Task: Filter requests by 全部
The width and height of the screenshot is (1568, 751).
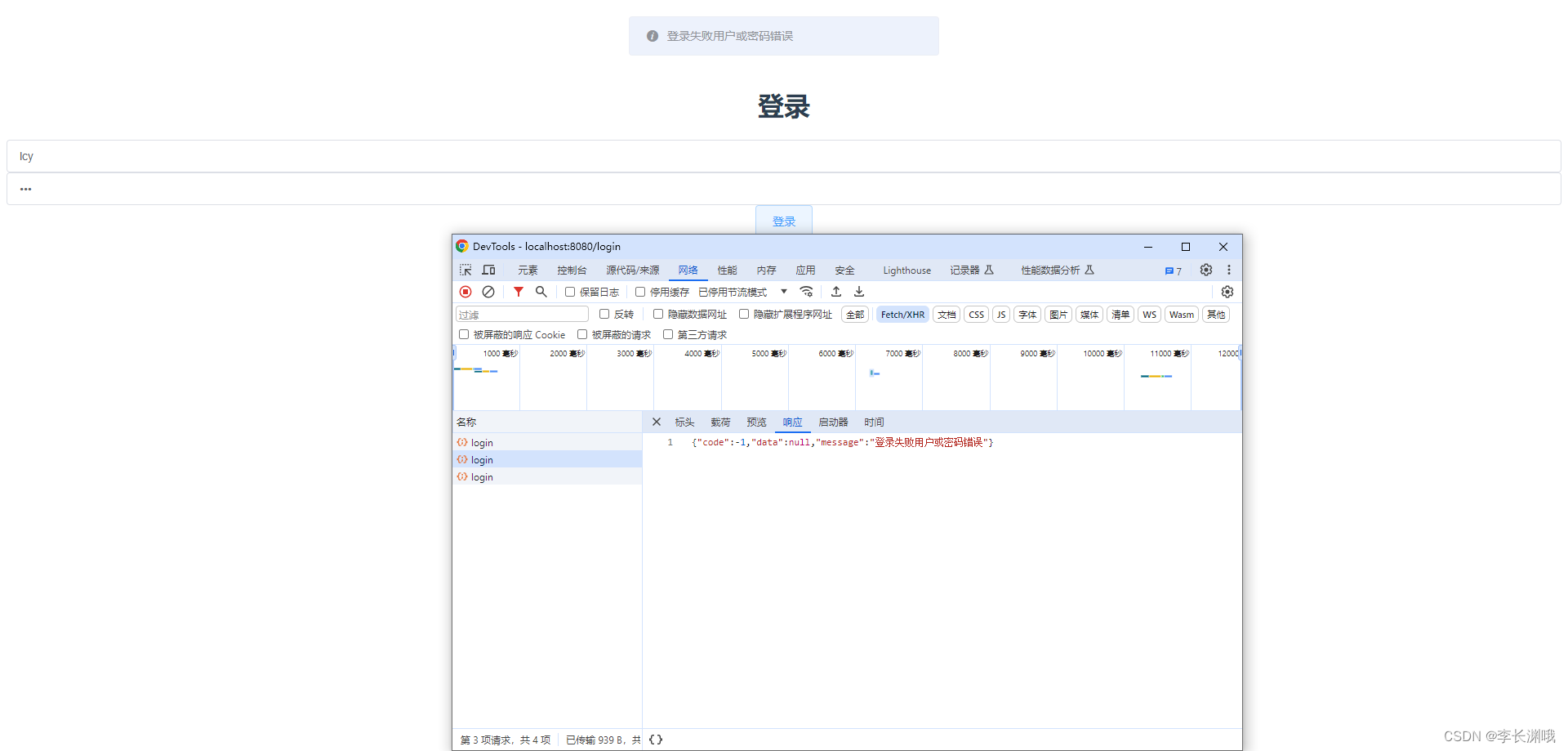Action: coord(855,315)
